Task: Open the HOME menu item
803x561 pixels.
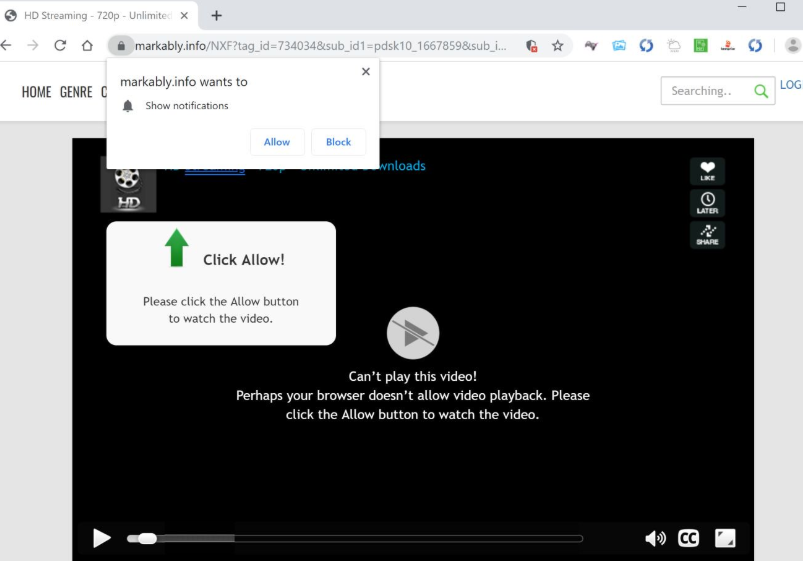Action: 36,92
